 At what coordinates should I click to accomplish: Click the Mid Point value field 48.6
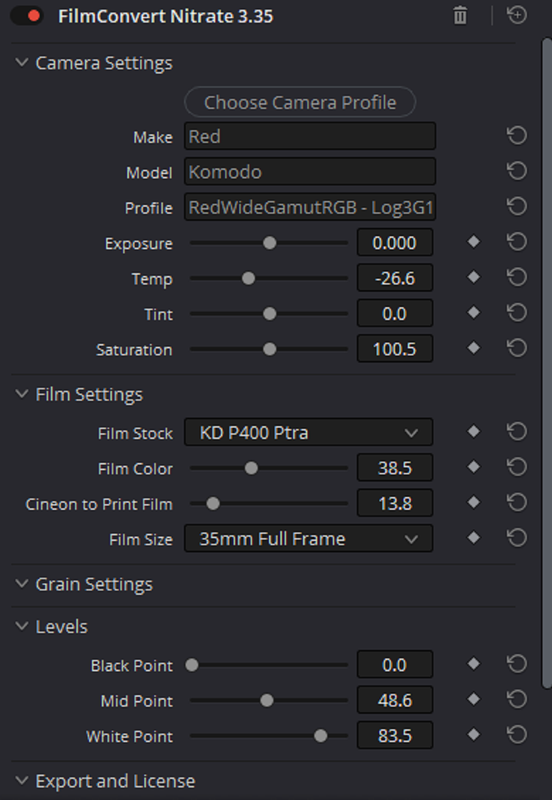(x=395, y=700)
